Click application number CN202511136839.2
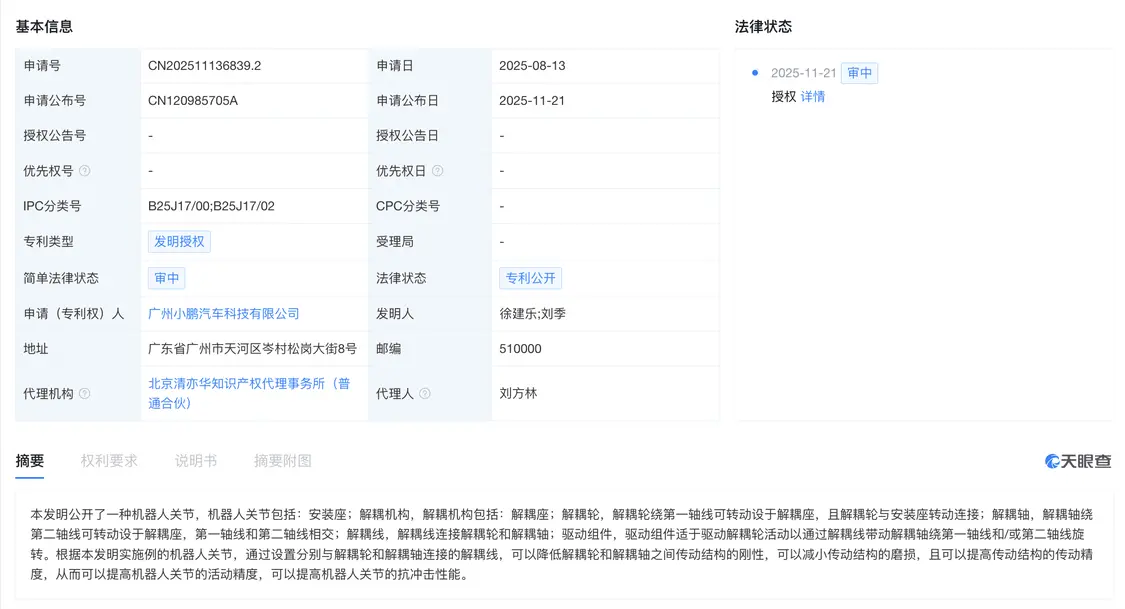 pyautogui.click(x=204, y=66)
